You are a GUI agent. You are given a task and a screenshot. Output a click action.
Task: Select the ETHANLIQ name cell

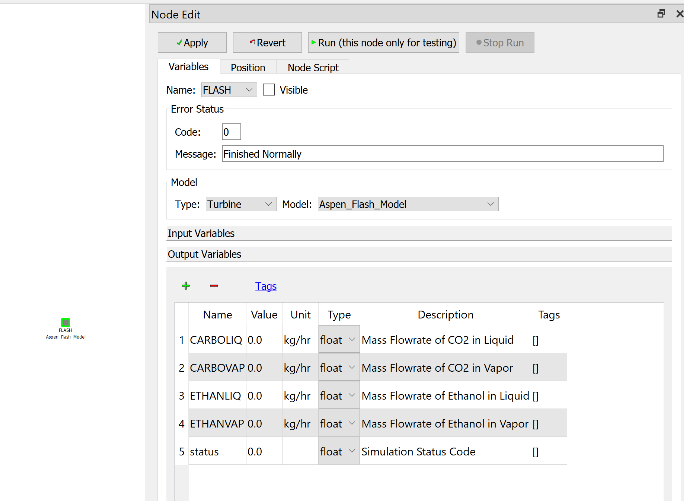pyautogui.click(x=217, y=396)
